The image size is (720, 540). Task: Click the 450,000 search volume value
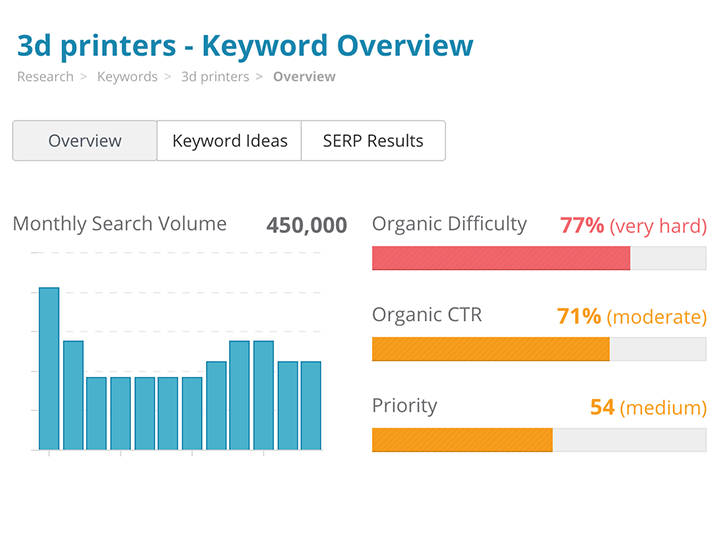coord(306,225)
